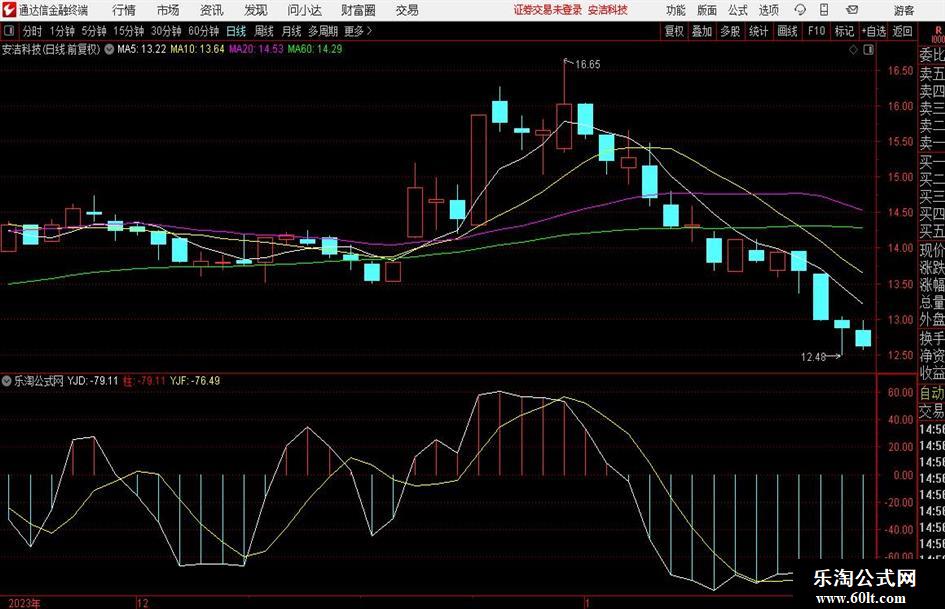The image size is (945, 609).
Task: Click the 返回 back button
Action: click(x=903, y=31)
